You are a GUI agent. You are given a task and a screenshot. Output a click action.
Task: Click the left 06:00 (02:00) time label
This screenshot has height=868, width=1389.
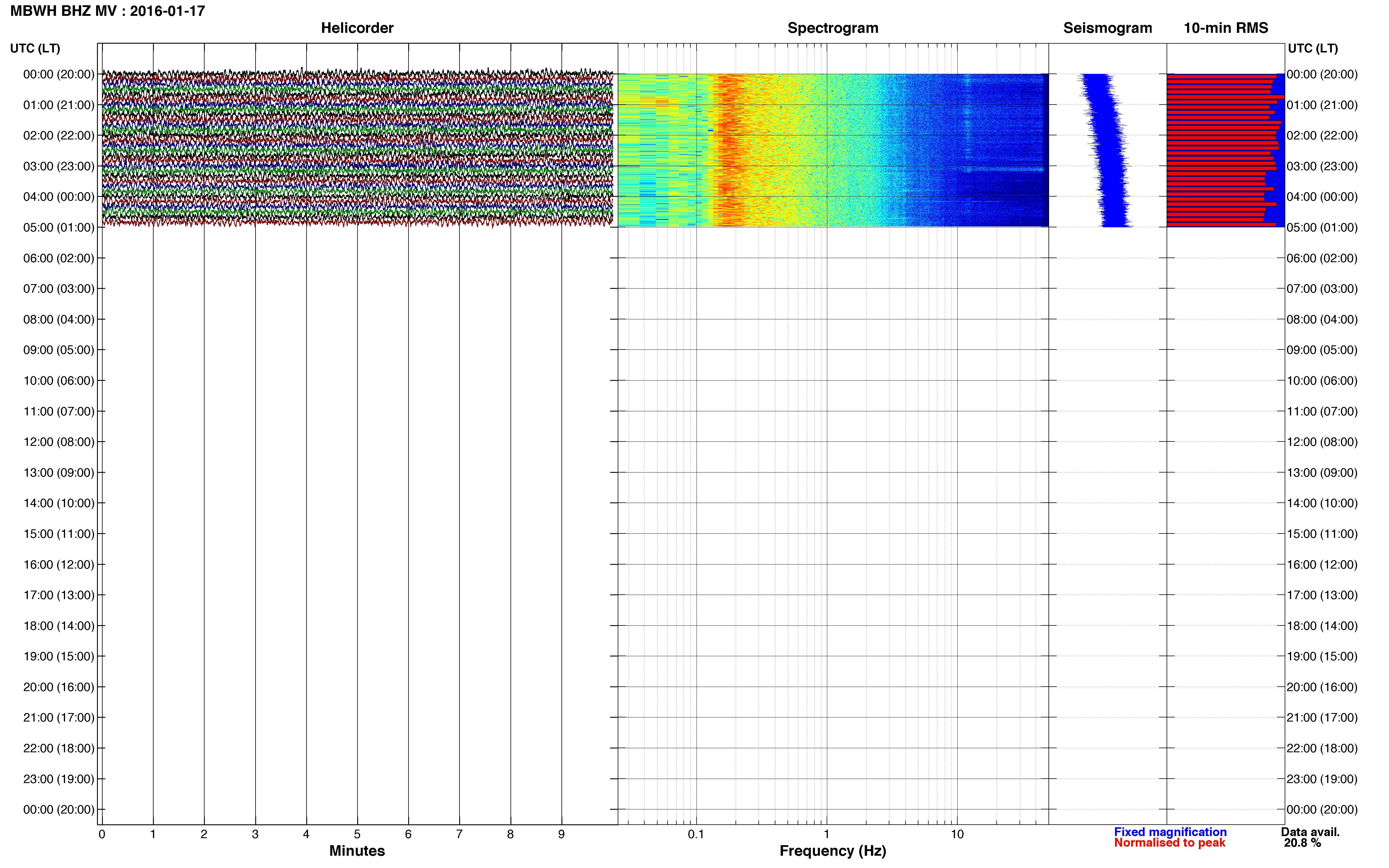click(x=59, y=258)
